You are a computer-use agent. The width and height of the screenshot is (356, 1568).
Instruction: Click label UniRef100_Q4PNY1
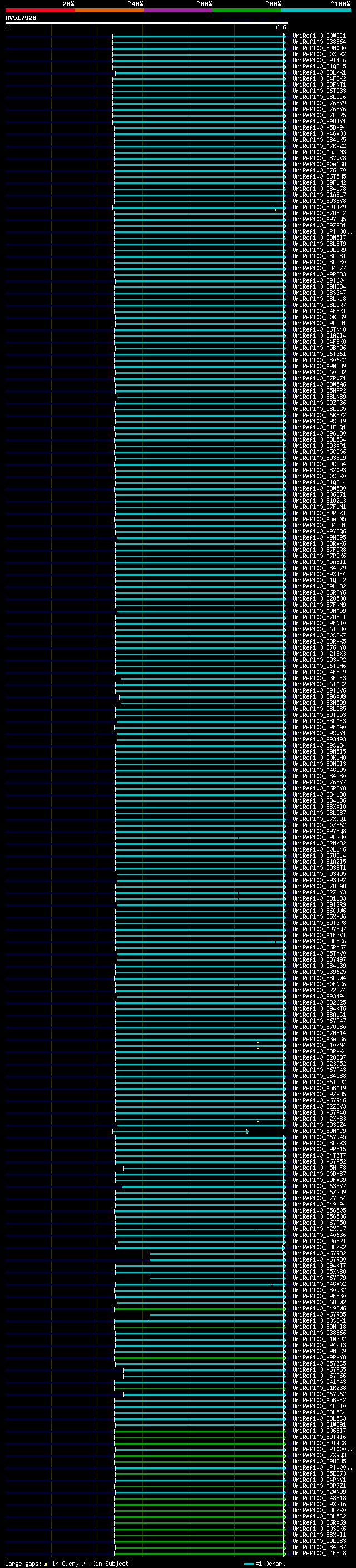tap(319, 1480)
